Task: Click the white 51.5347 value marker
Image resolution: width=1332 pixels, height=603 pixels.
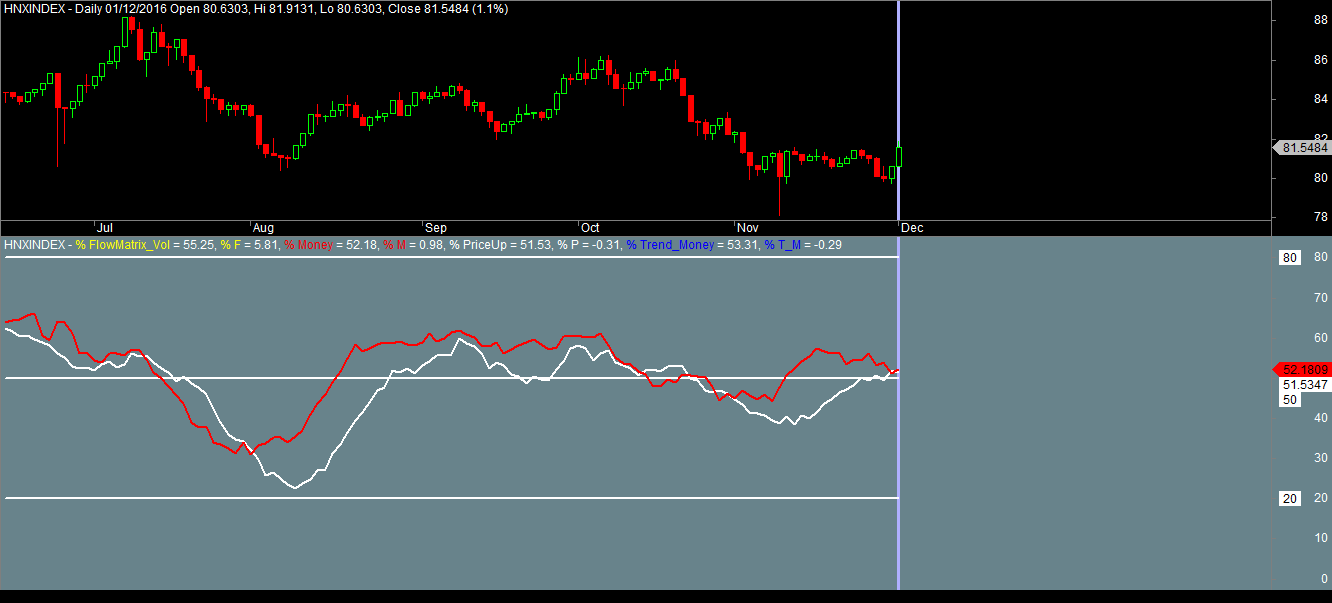Action: pos(1304,384)
